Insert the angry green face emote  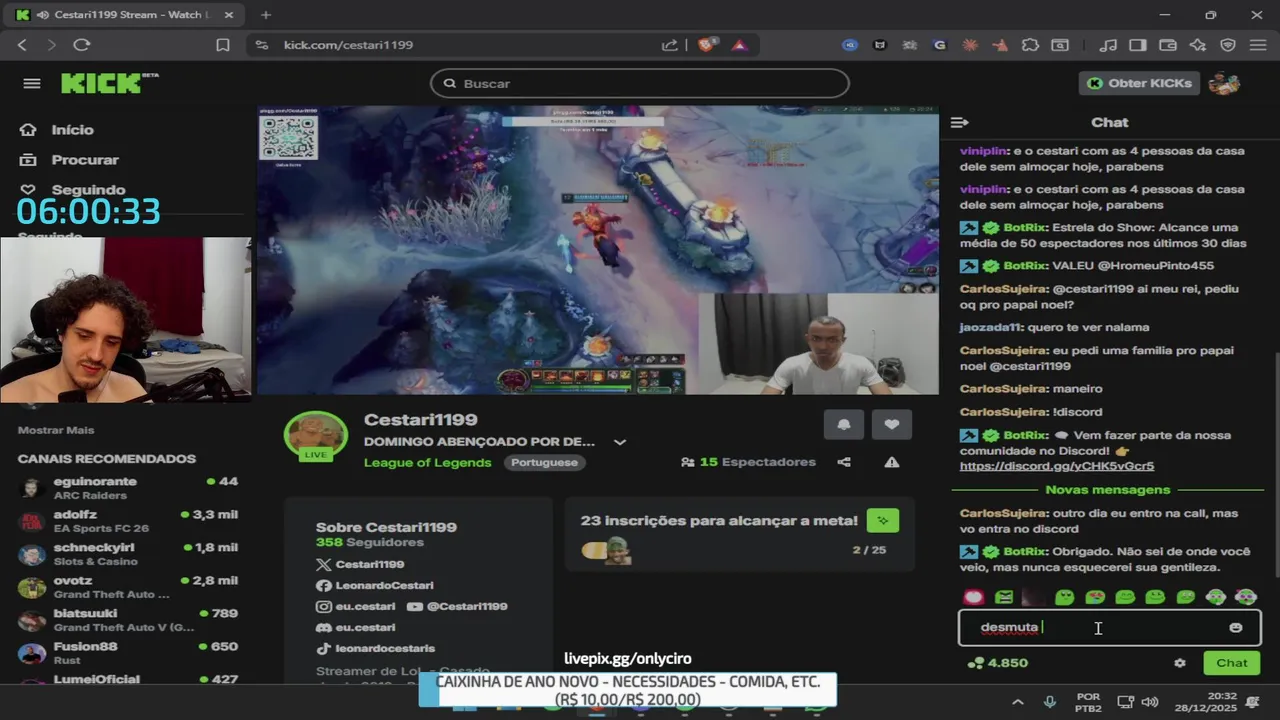click(x=1004, y=597)
